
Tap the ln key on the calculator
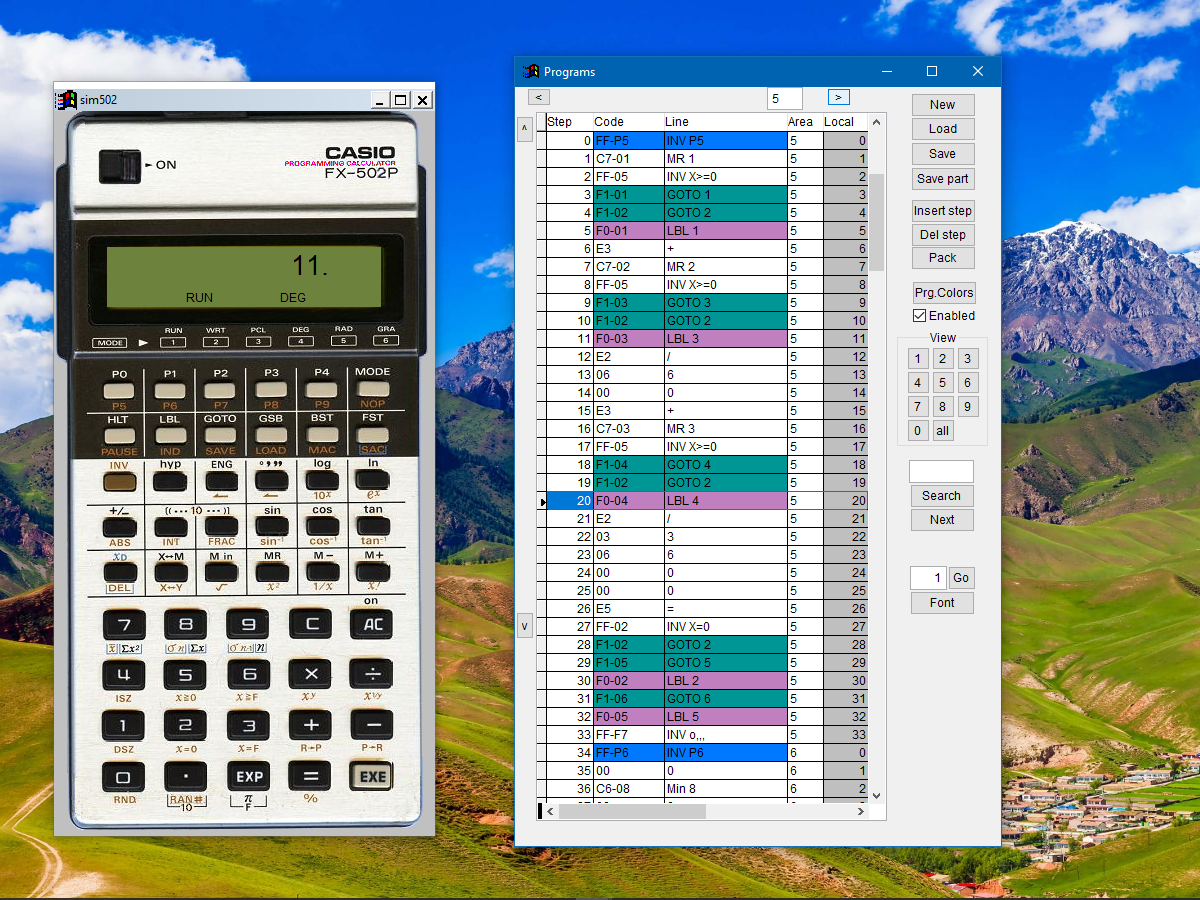pos(373,482)
